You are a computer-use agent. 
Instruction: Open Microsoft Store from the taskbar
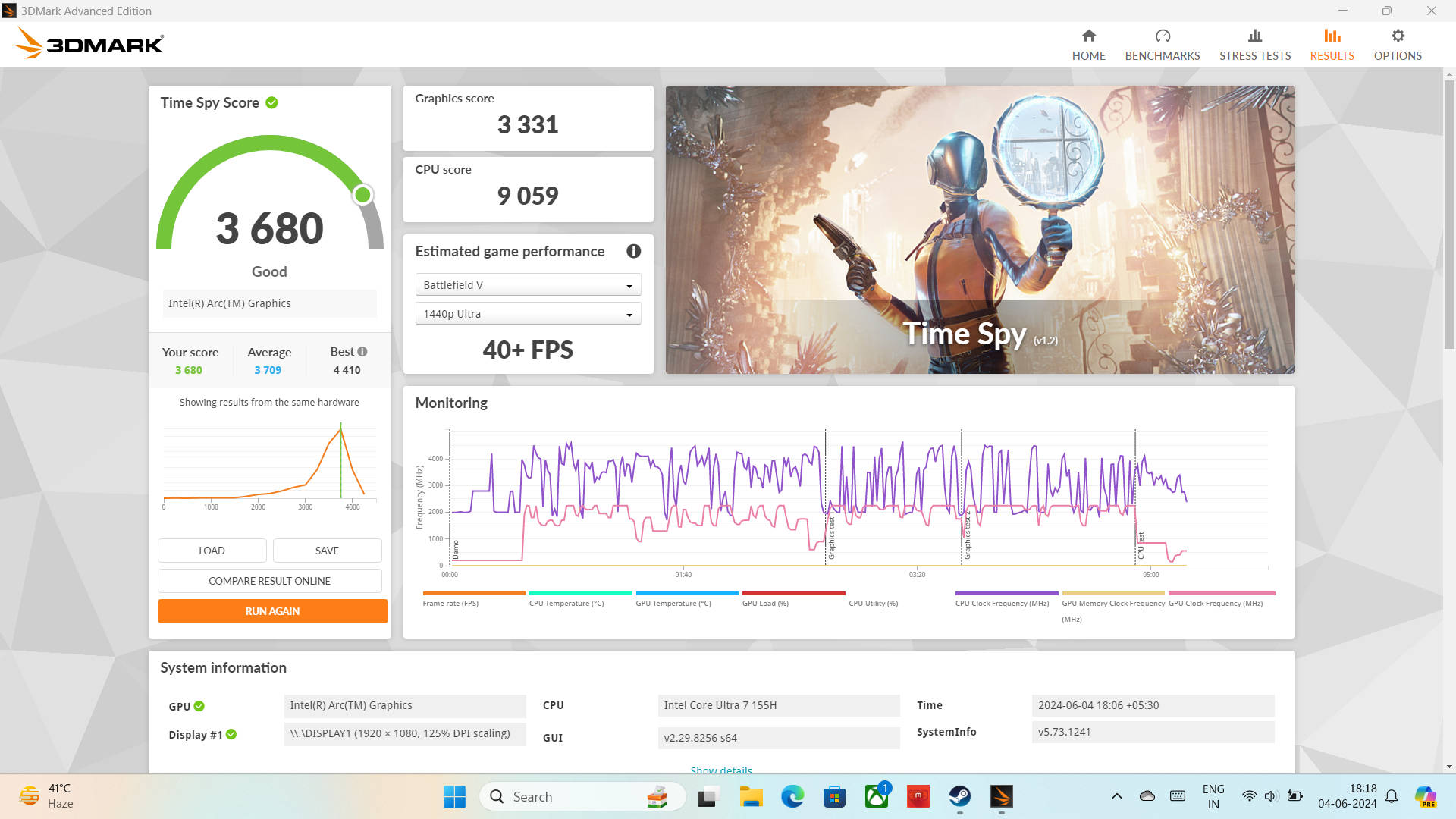tap(834, 796)
